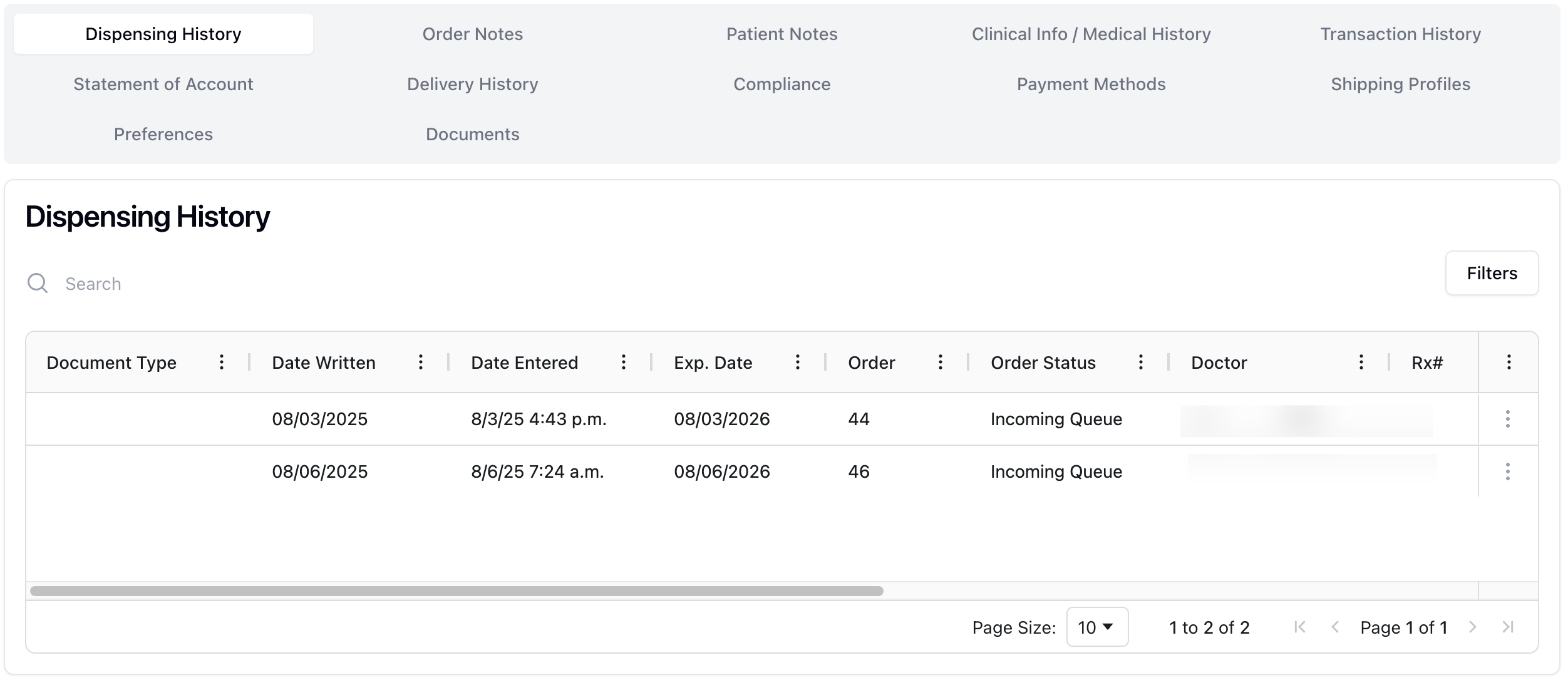
Task: Open the row actions menu for order 44
Action: (1507, 419)
